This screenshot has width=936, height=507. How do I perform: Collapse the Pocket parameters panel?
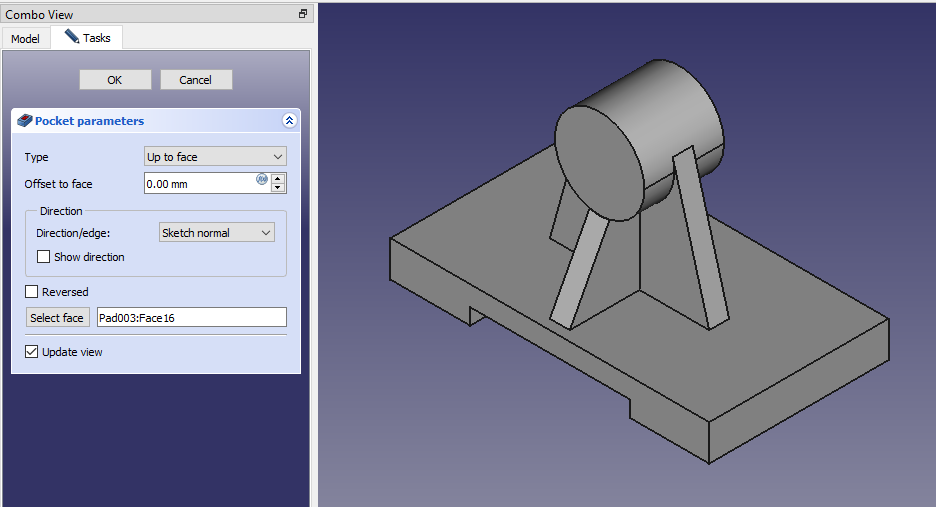289,121
